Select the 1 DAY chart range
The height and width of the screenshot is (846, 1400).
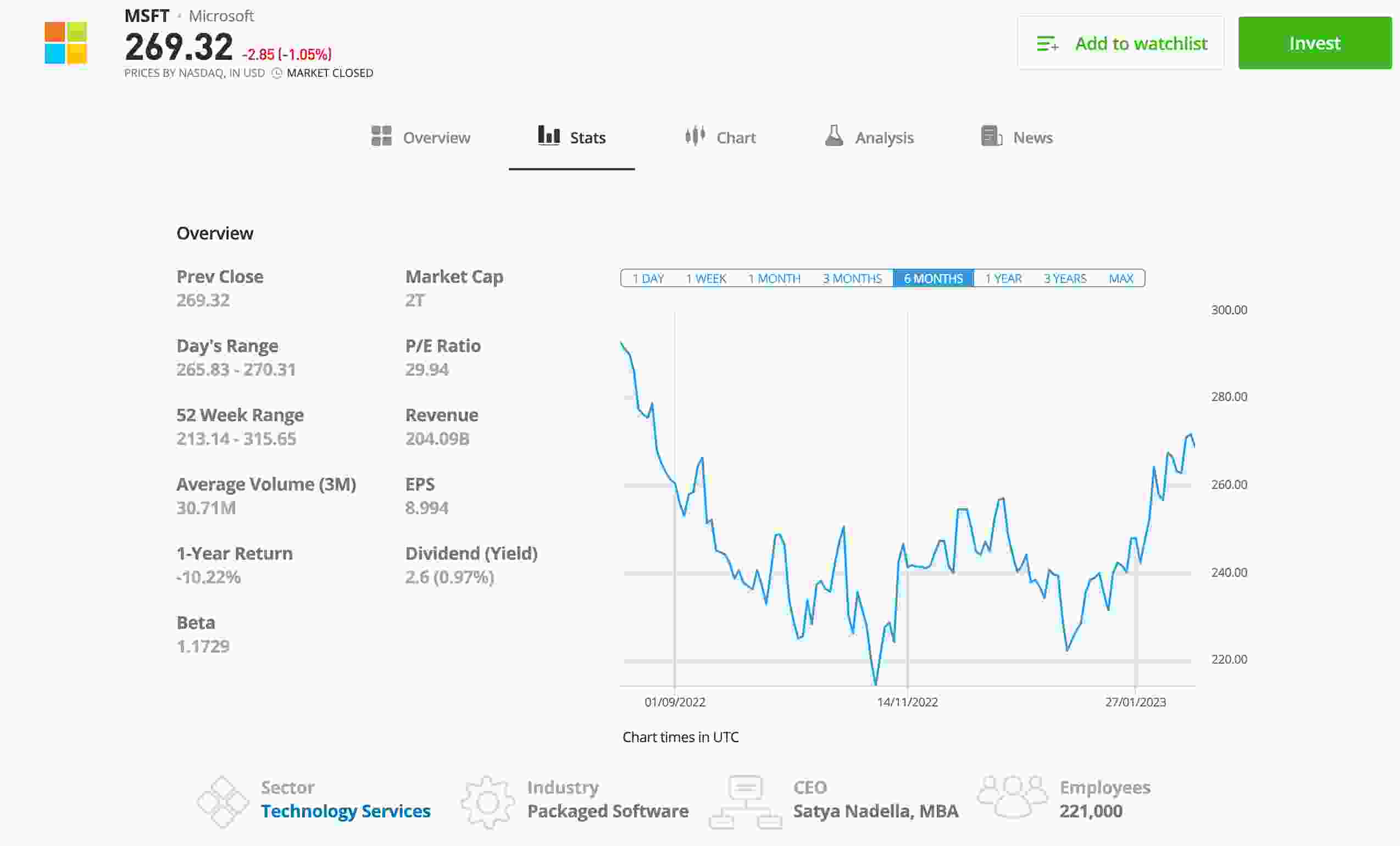point(648,279)
